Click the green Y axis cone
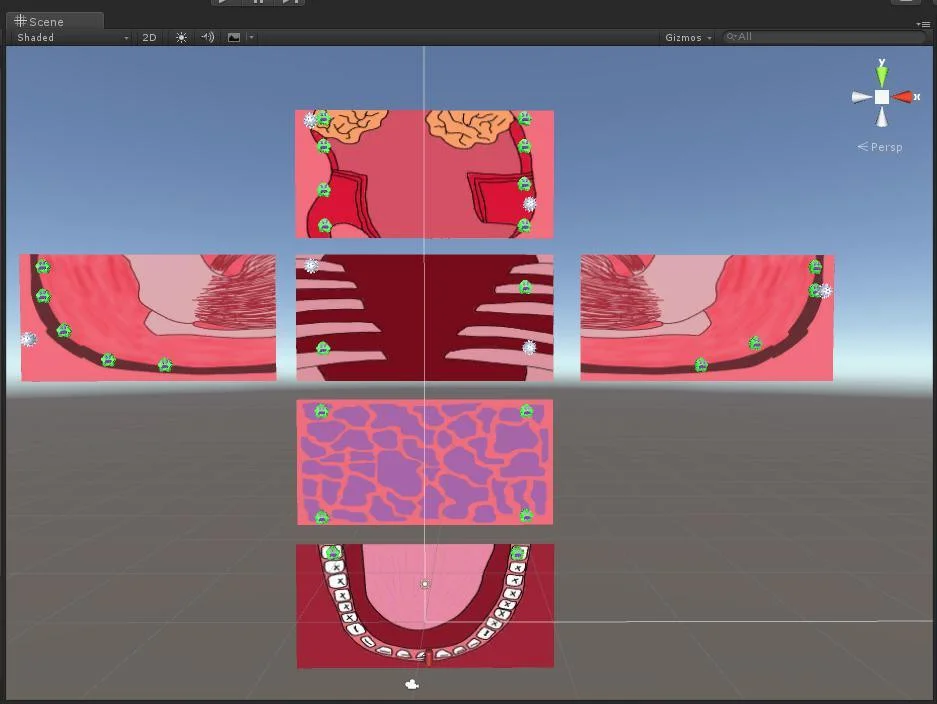Image resolution: width=937 pixels, height=704 pixels. click(x=882, y=75)
